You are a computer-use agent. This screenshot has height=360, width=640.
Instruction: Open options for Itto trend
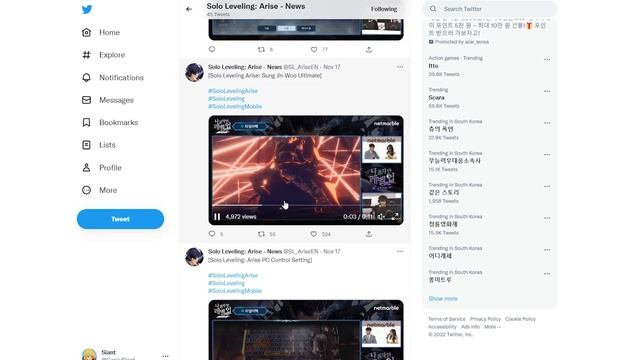click(547, 60)
